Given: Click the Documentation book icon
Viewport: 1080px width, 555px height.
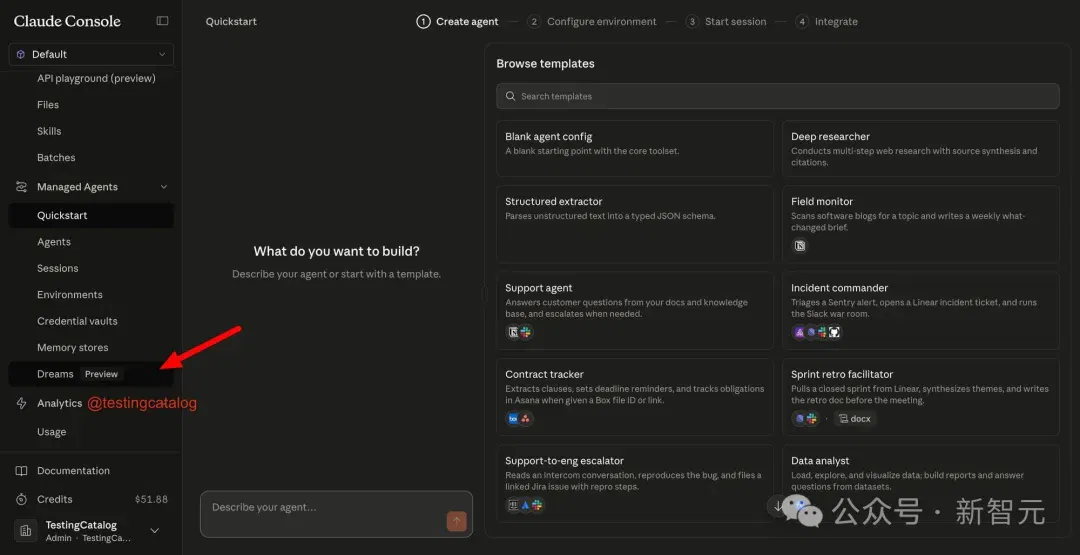Looking at the screenshot, I should (22, 471).
